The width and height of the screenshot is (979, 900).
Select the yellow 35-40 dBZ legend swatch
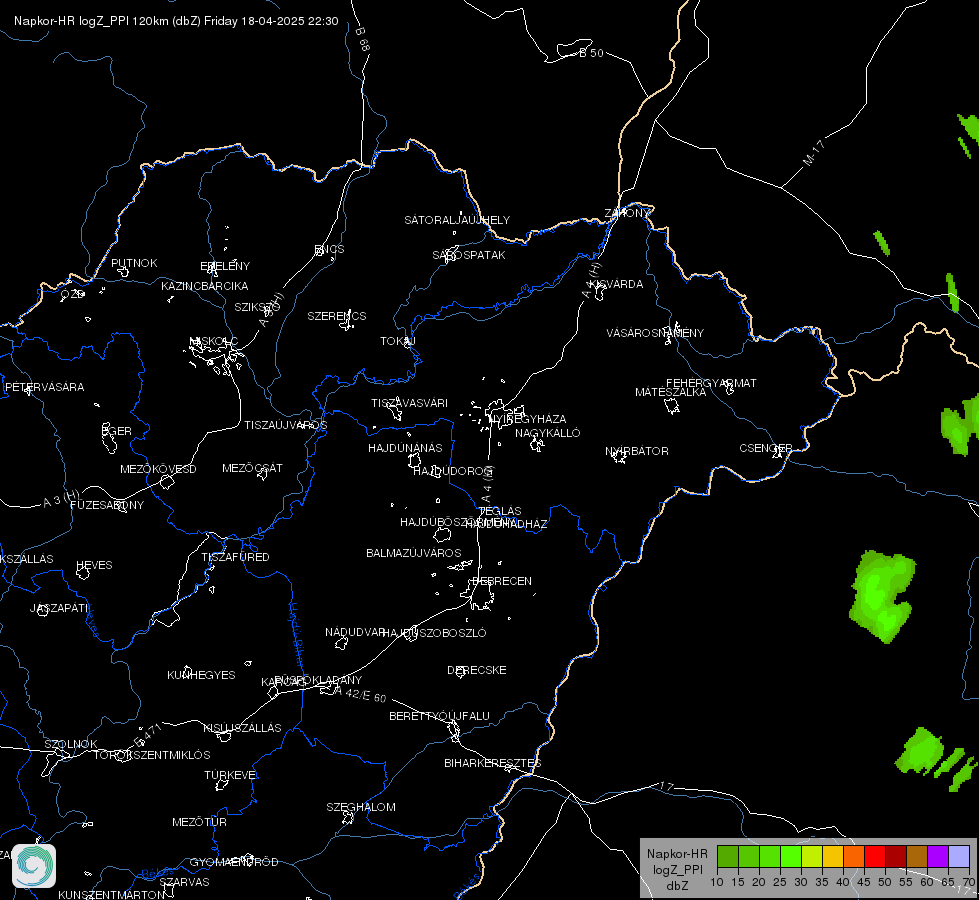(833, 857)
